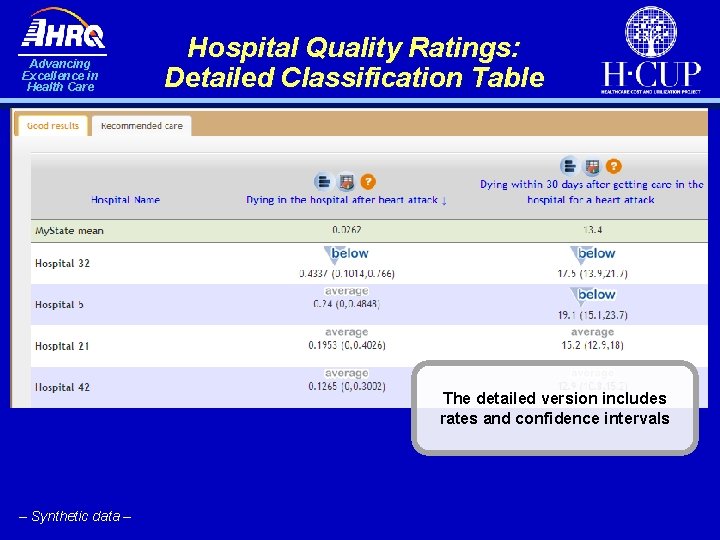Click below rating icon for Hospital 32 in-hospital deaths
Screen dimensions: 720x540
point(347,254)
